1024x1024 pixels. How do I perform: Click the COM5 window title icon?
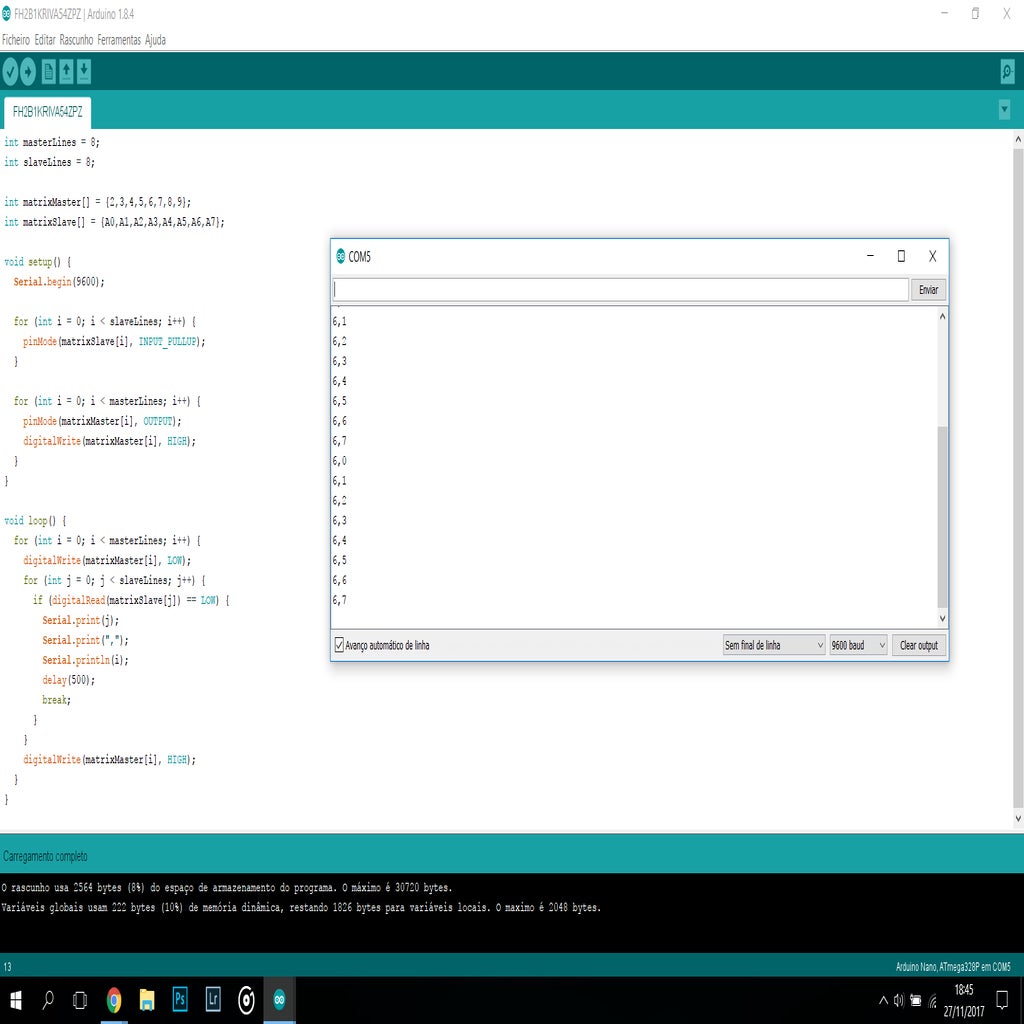340,256
